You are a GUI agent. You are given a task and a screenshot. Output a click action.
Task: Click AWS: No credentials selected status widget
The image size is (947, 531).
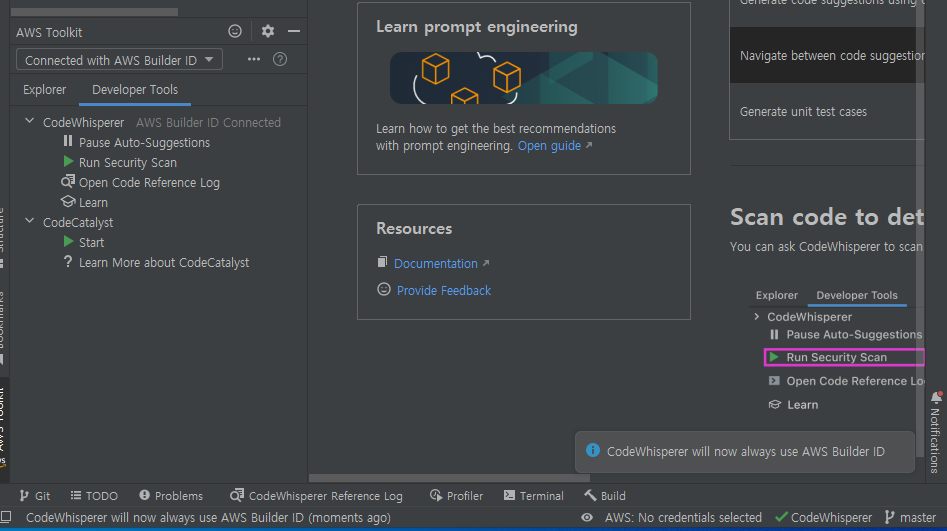(x=683, y=518)
